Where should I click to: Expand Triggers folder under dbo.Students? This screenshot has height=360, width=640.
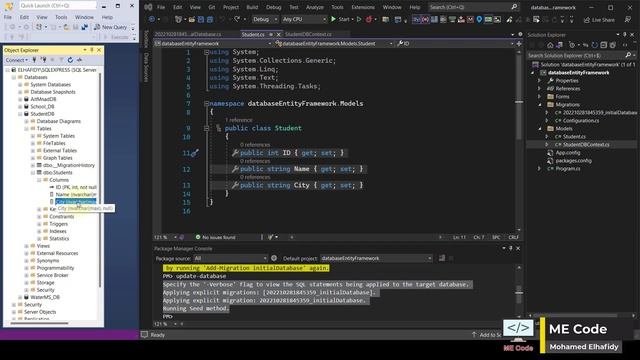click(x=40, y=224)
